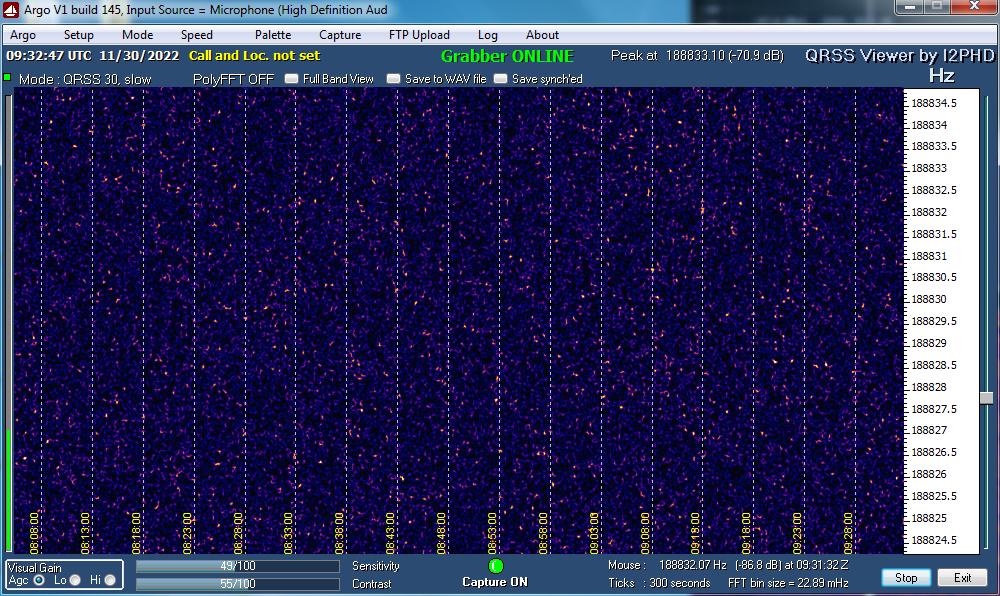
Task: Select the Hi visual gain radio button
Action: point(110,580)
